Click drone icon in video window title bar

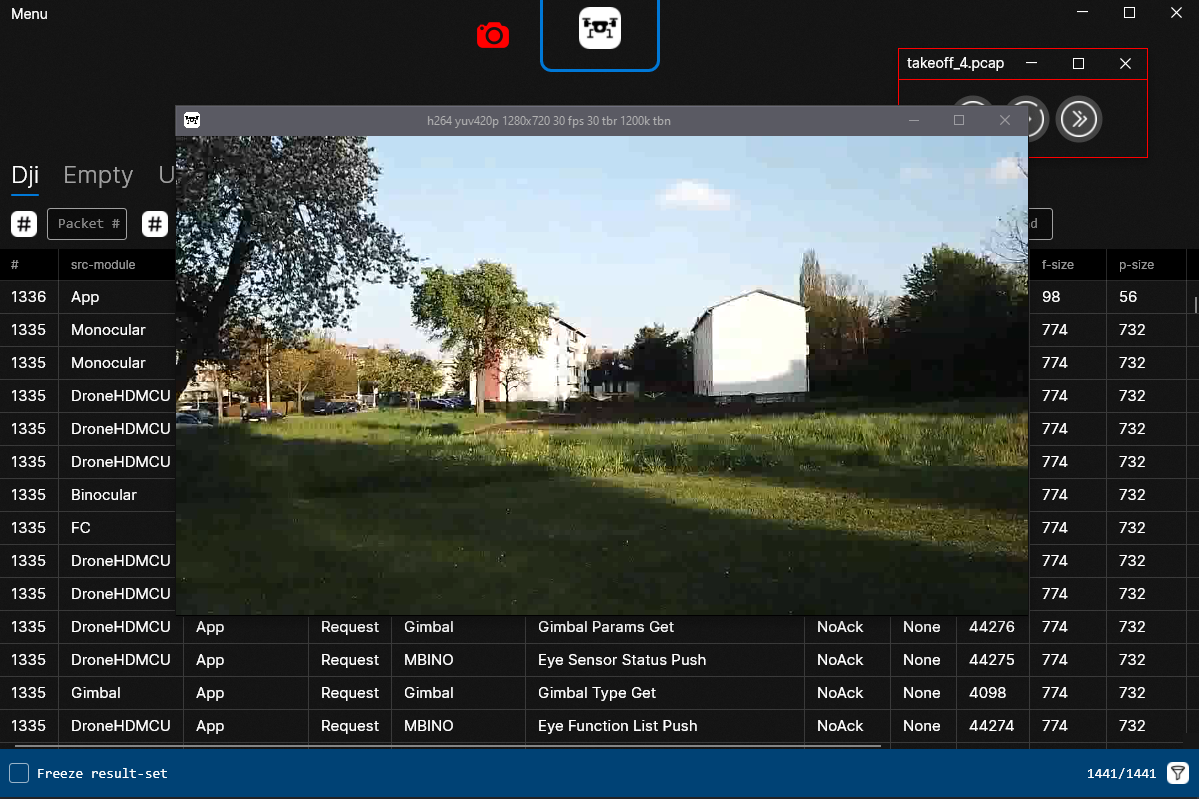[x=192, y=120]
